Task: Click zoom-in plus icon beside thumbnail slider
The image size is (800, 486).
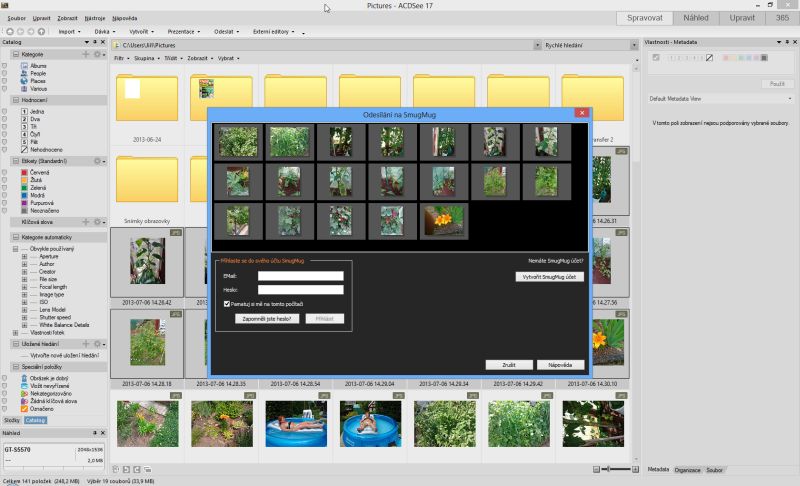Action: 635,469
